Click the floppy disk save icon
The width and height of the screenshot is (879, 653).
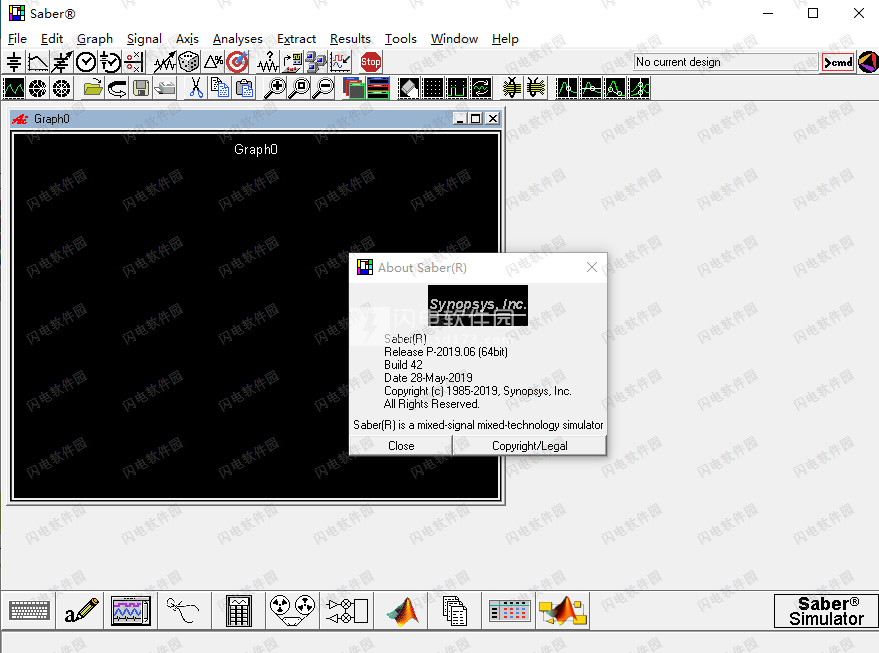point(141,89)
